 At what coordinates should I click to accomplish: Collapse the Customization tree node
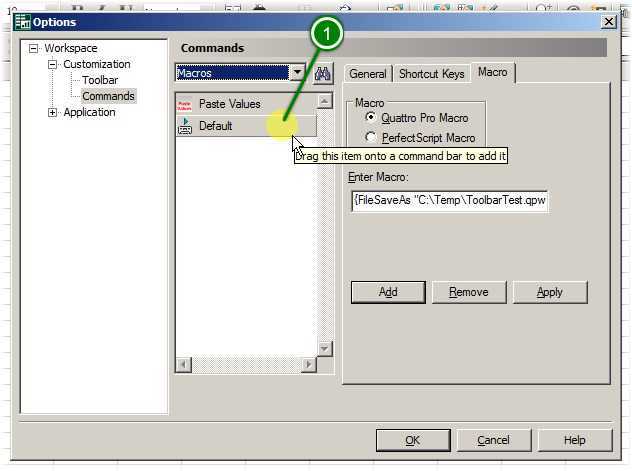pos(53,65)
